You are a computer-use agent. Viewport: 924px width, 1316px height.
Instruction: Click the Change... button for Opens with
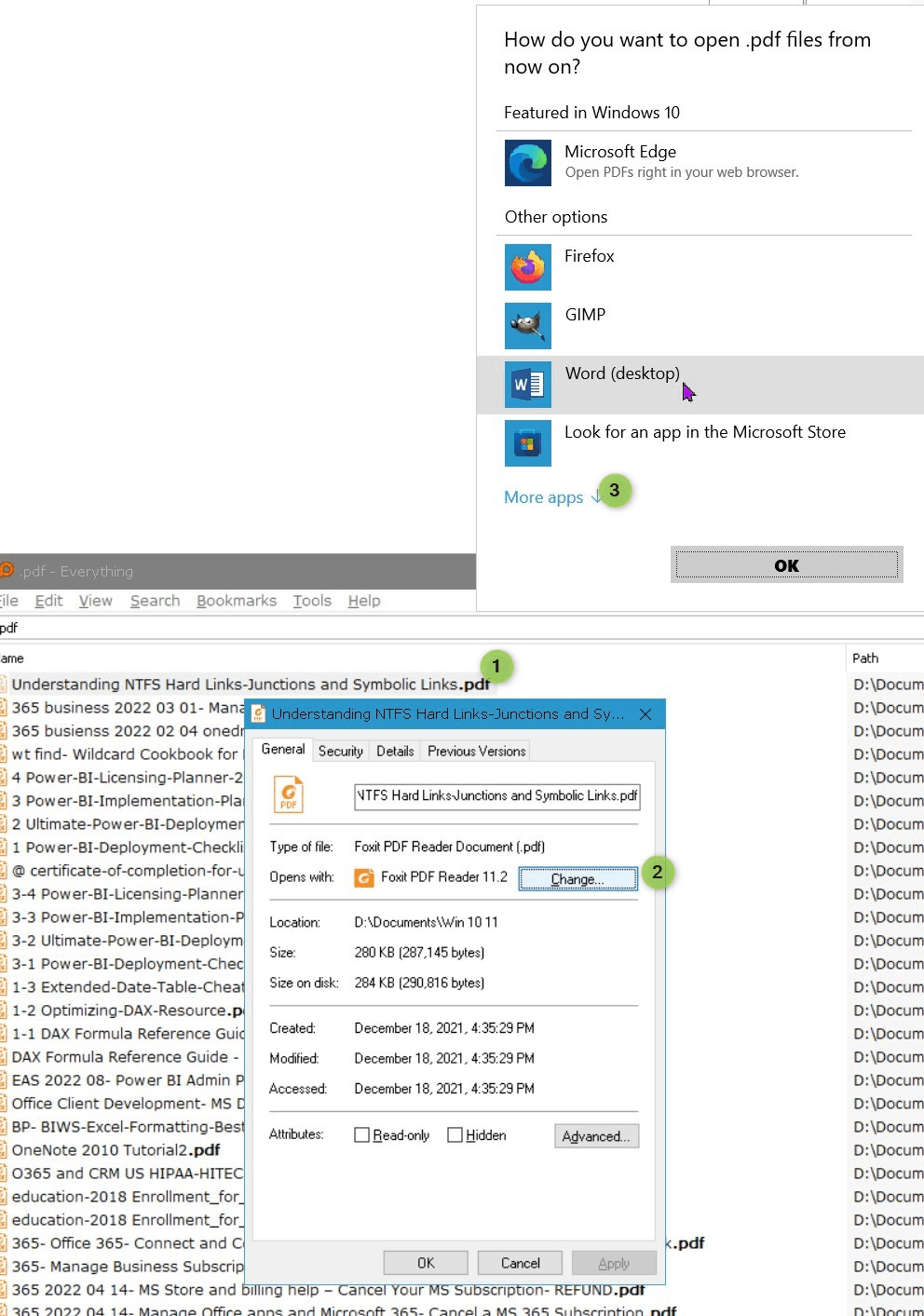pyautogui.click(x=578, y=878)
